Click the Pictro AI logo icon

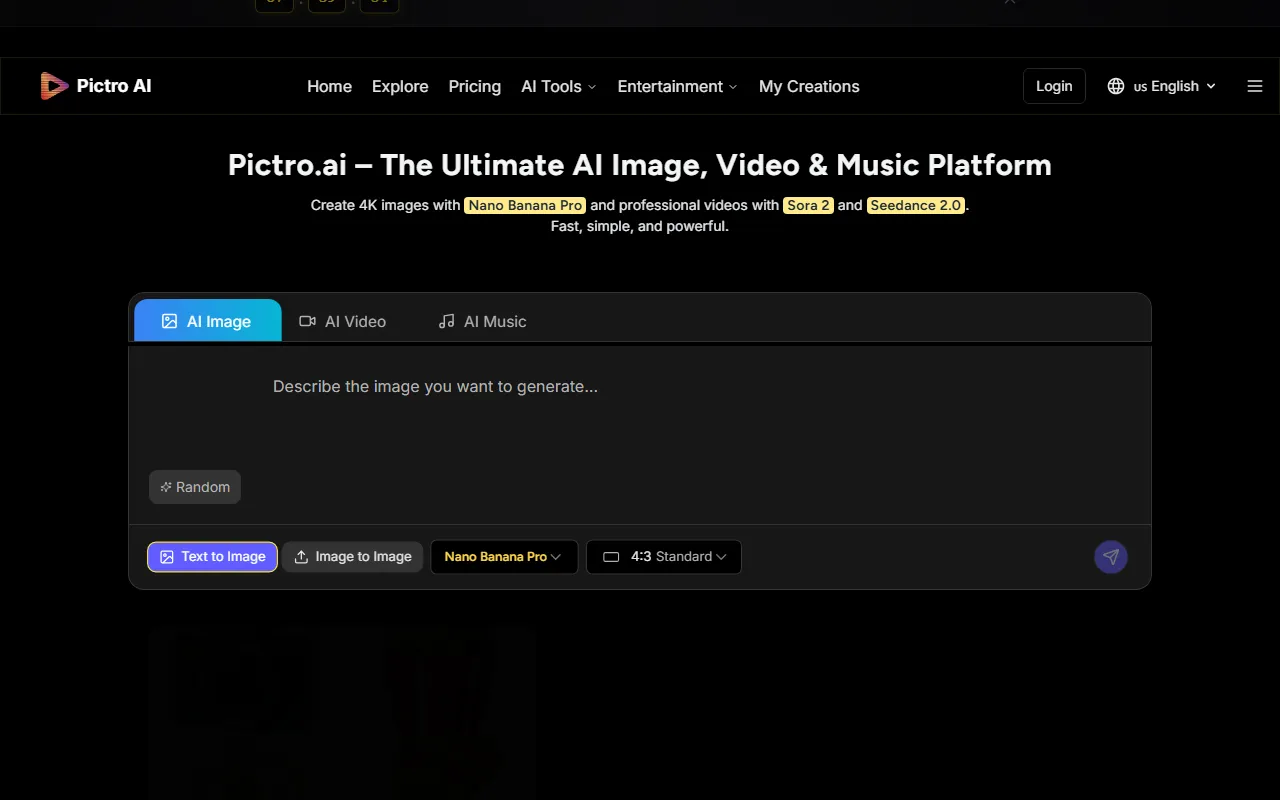pyautogui.click(x=54, y=86)
